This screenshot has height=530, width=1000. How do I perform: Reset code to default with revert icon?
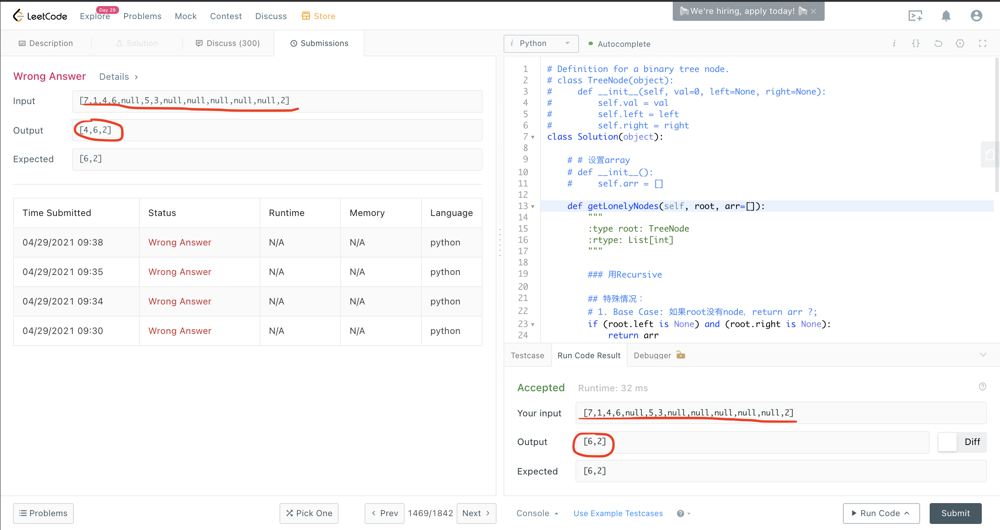pyautogui.click(x=938, y=43)
